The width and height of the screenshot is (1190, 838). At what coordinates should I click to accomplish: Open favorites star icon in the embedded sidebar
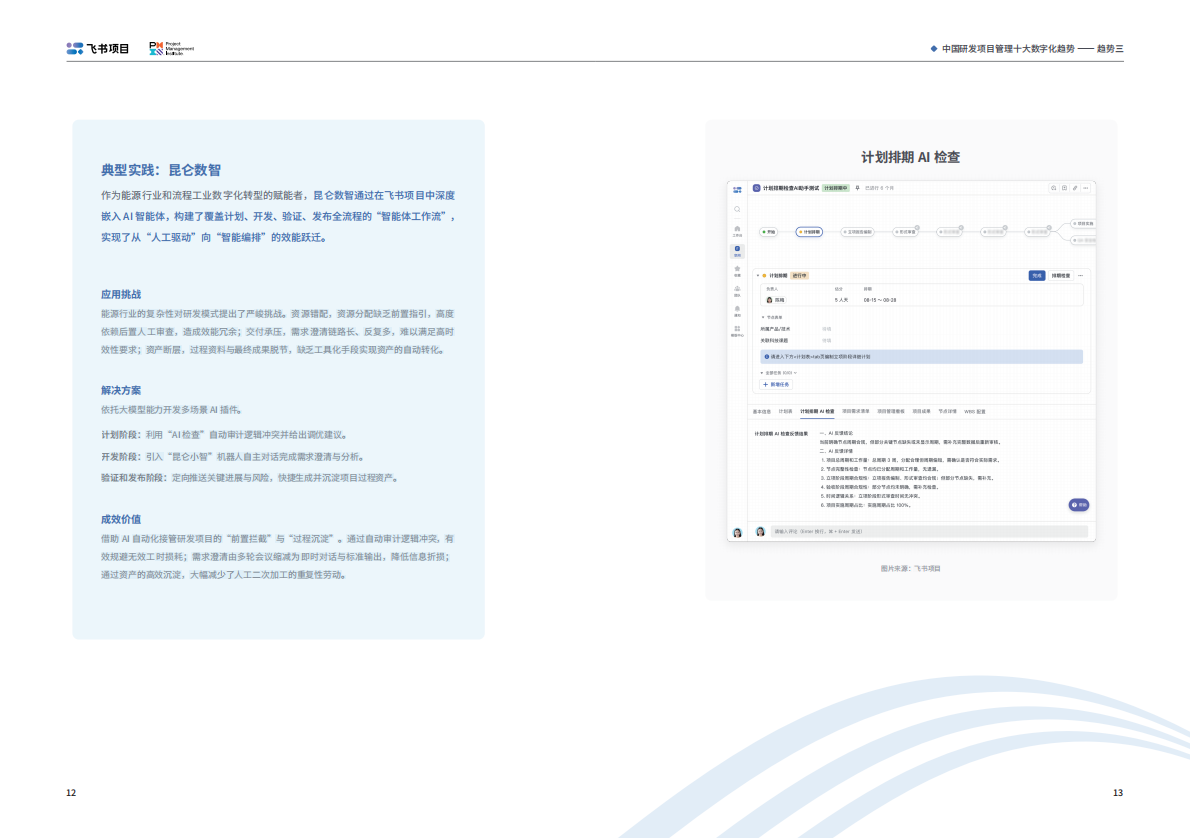737,270
